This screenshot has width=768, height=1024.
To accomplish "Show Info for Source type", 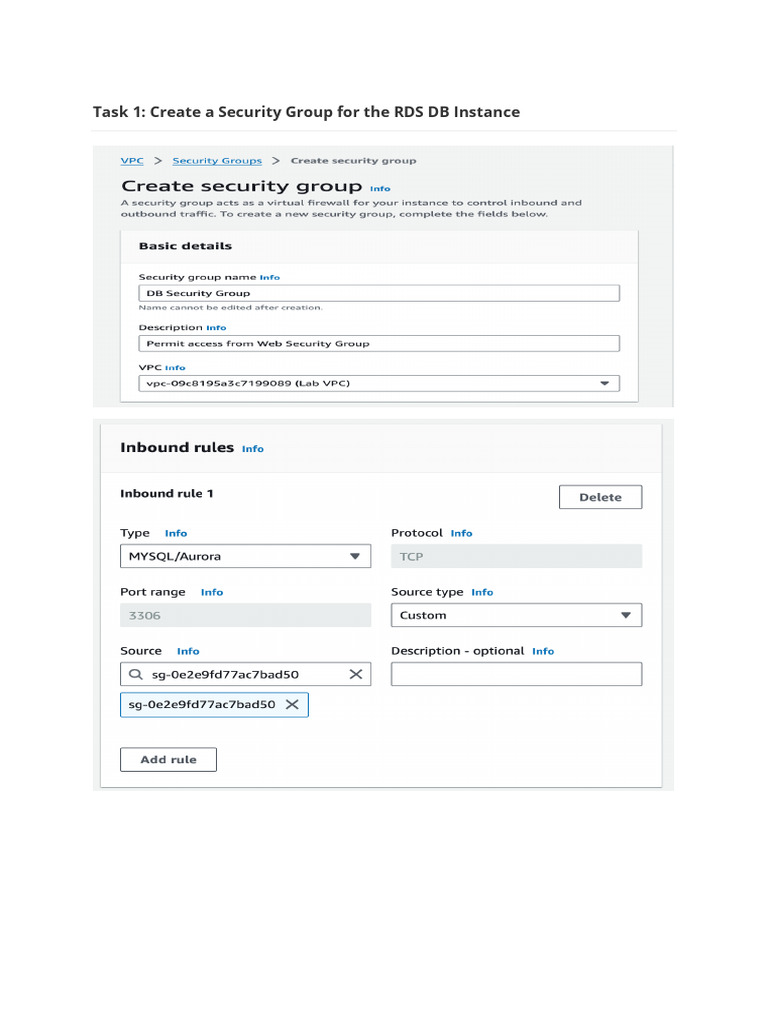I will coord(482,592).
